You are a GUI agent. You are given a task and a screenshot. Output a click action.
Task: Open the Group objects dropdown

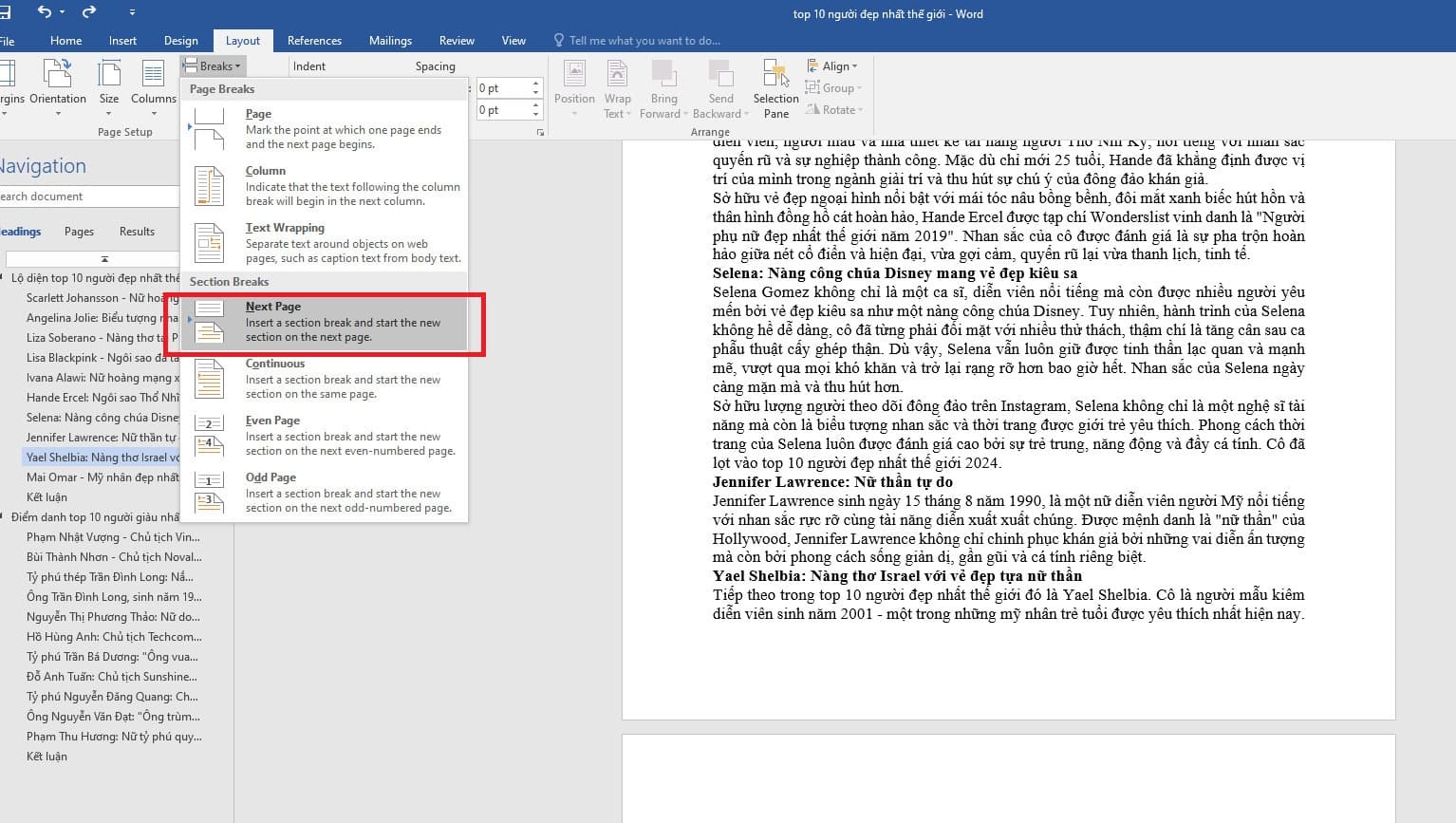click(833, 88)
